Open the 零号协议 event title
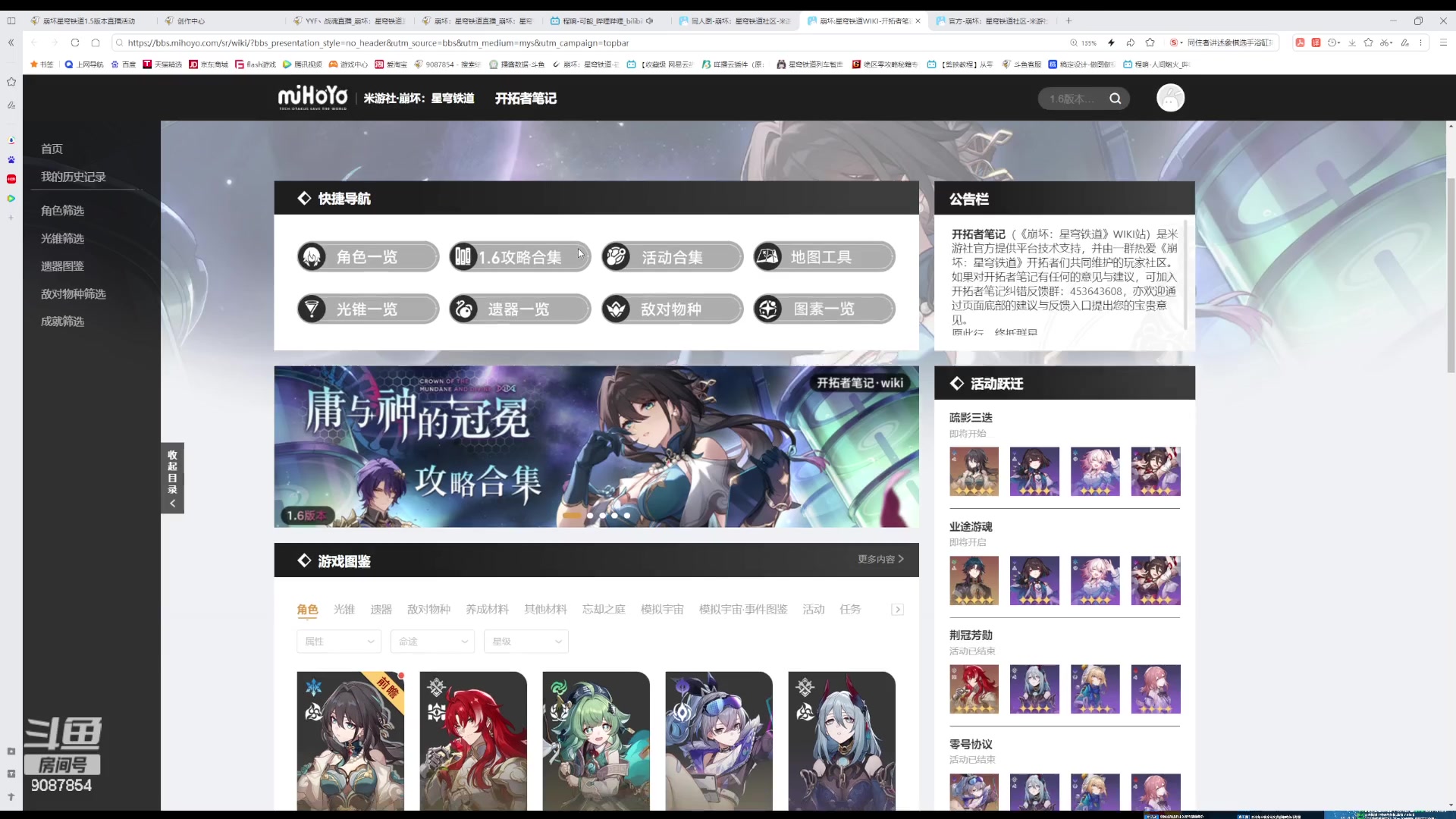Viewport: 1456px width, 819px height. tap(971, 745)
